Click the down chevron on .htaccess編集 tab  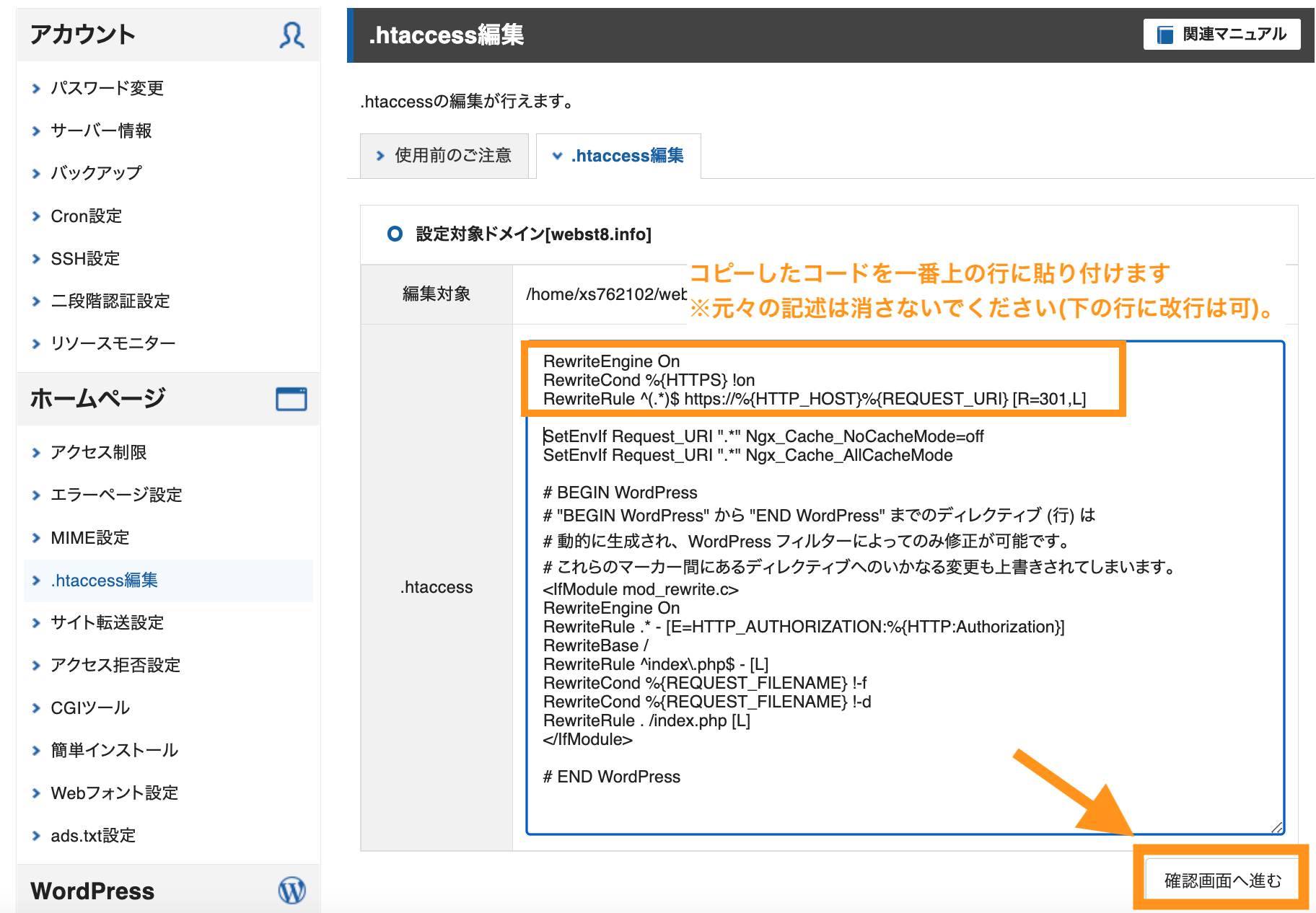point(556,155)
